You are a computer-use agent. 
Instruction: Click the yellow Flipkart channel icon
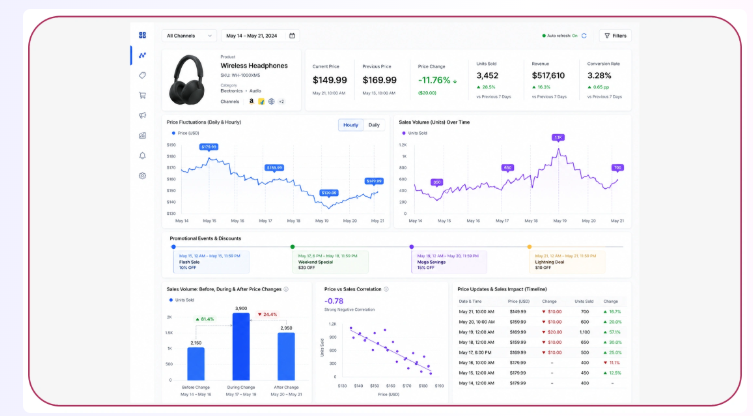point(261,101)
